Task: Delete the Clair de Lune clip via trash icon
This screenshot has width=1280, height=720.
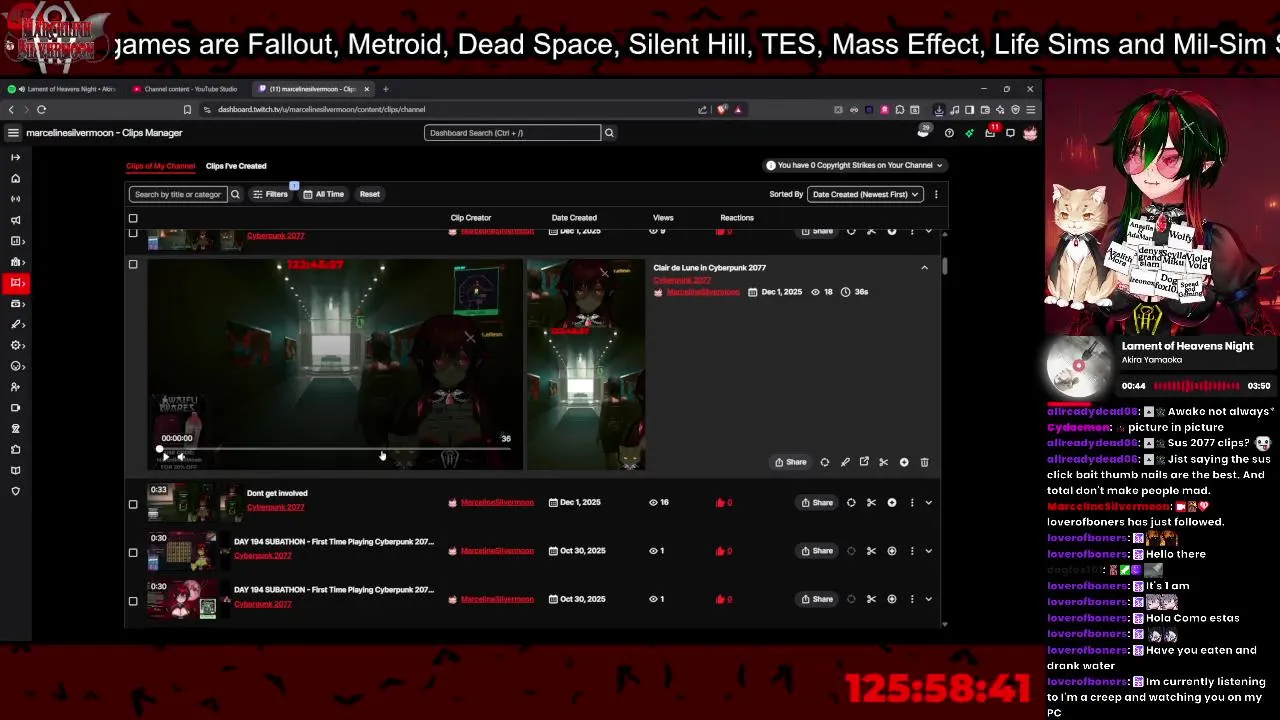Action: pyautogui.click(x=924, y=462)
